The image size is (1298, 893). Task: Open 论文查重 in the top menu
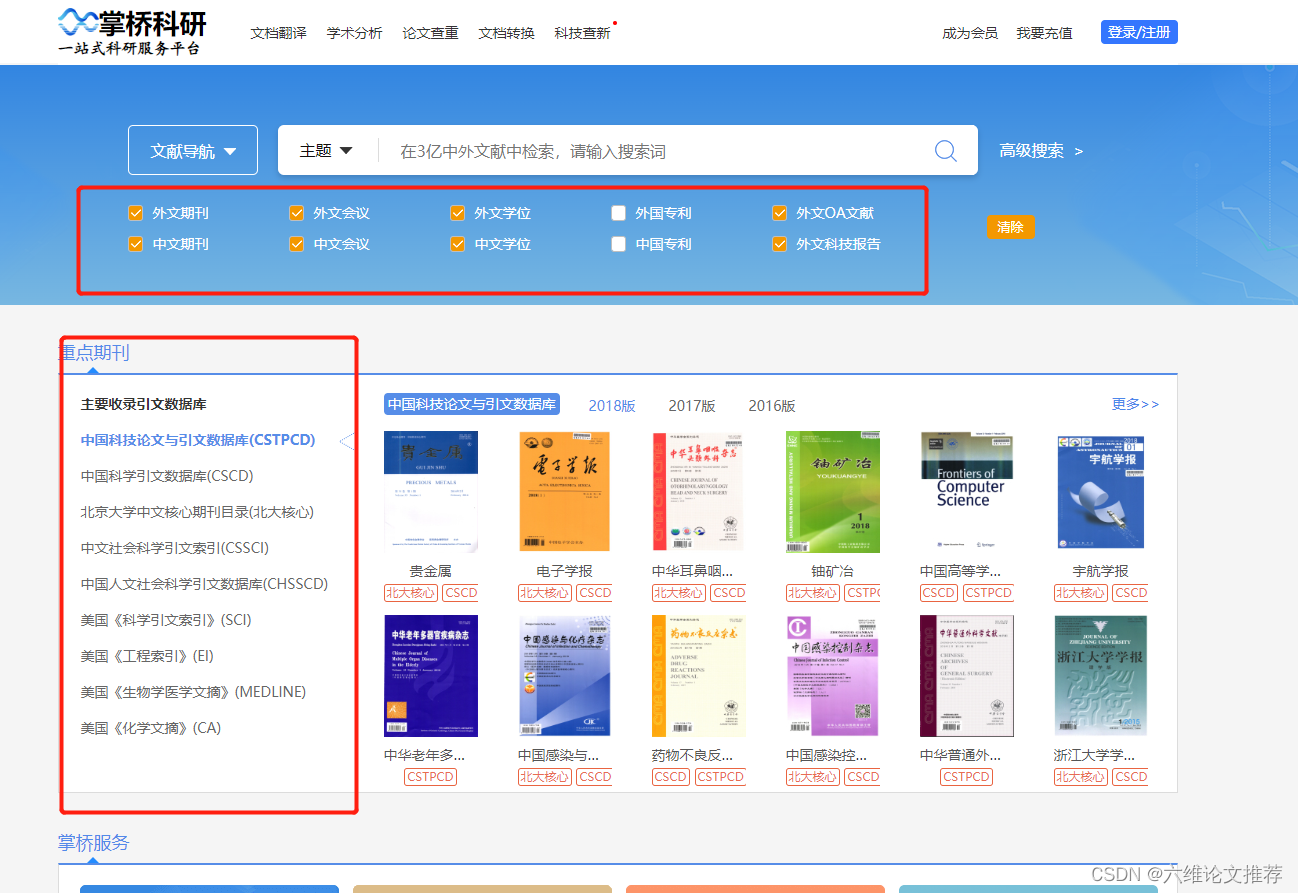click(430, 33)
